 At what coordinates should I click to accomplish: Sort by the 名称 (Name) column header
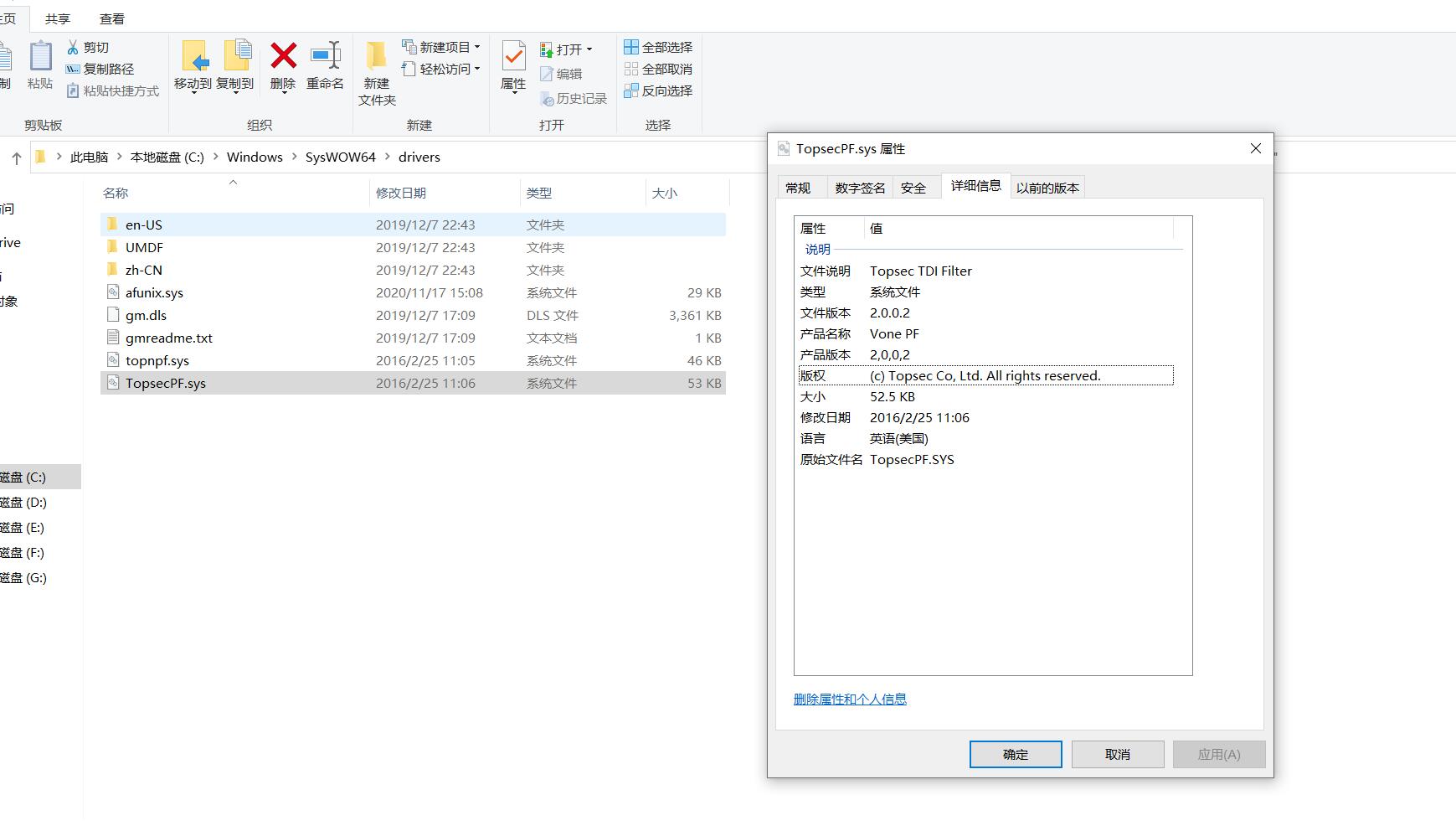(116, 194)
